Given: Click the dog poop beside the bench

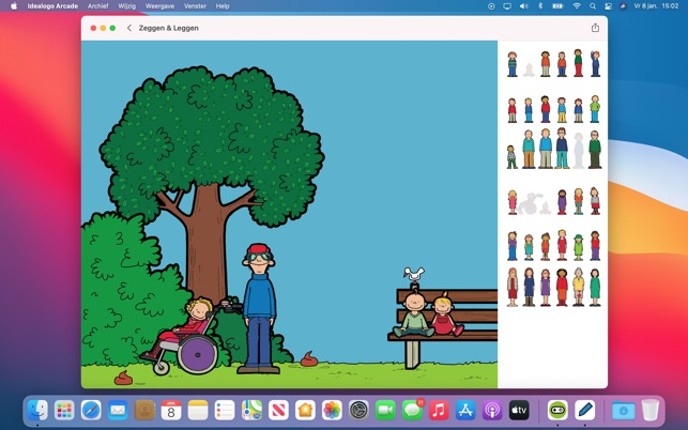Looking at the screenshot, I should pos(309,359).
